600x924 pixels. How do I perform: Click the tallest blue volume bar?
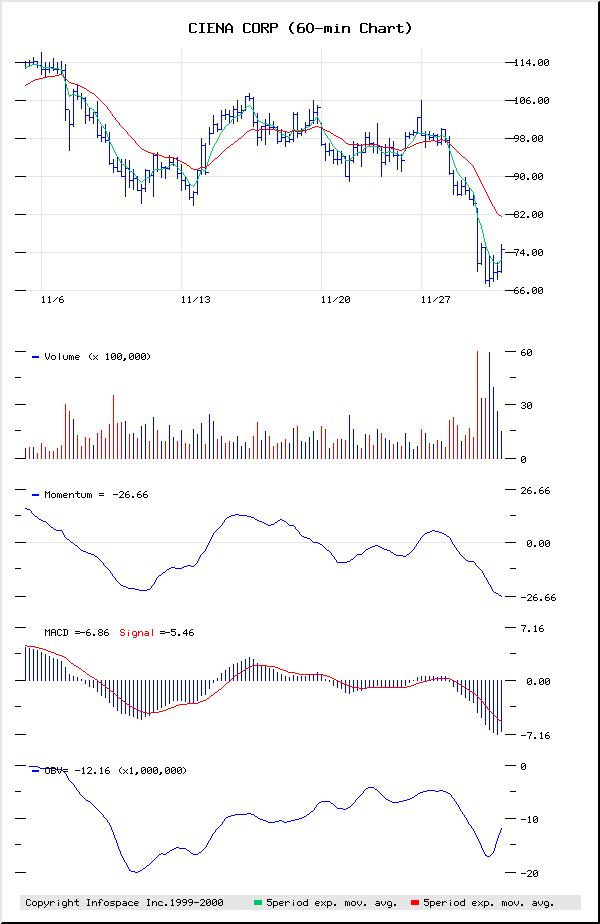pyautogui.click(x=489, y=405)
